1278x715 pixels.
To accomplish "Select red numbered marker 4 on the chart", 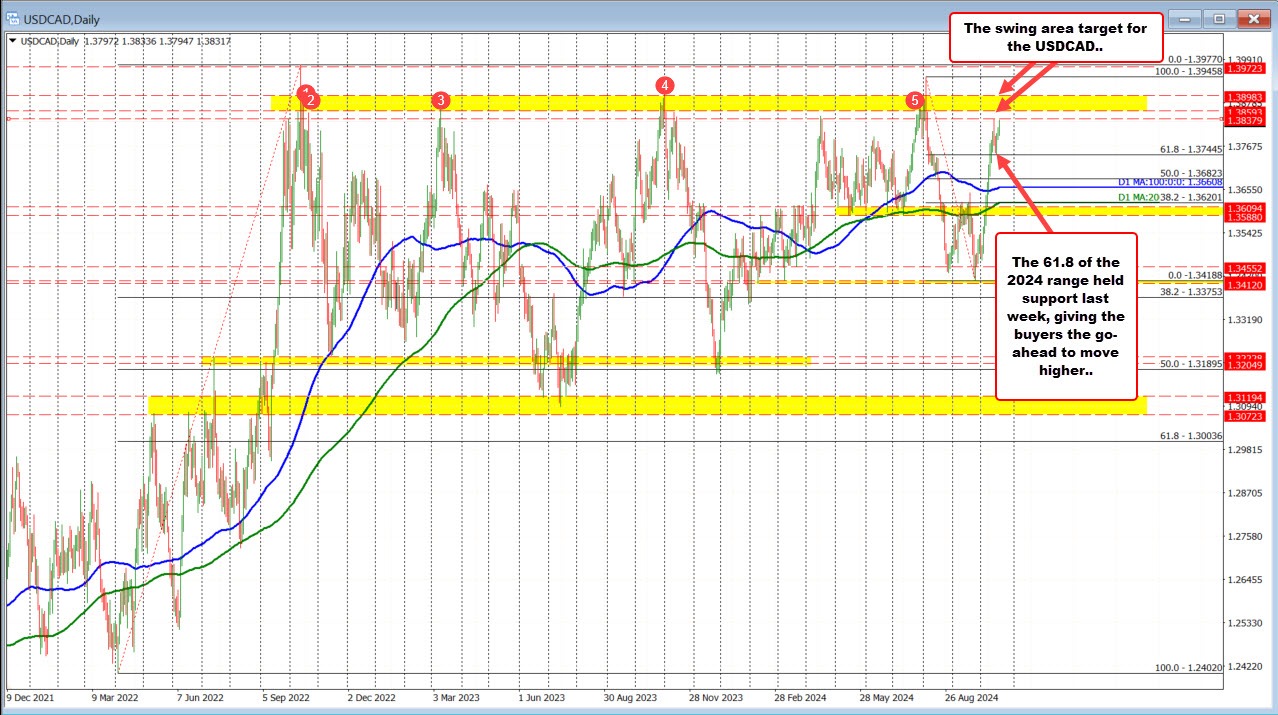I will (663, 86).
